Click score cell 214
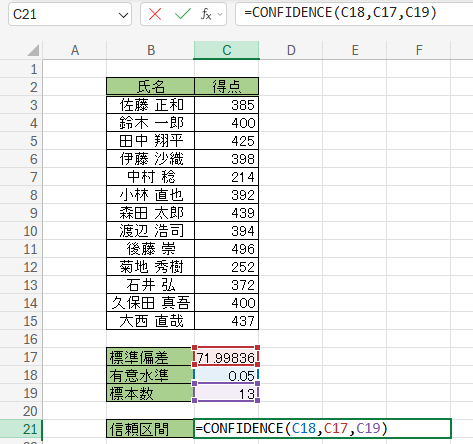The height and width of the screenshot is (444, 473). click(x=227, y=177)
